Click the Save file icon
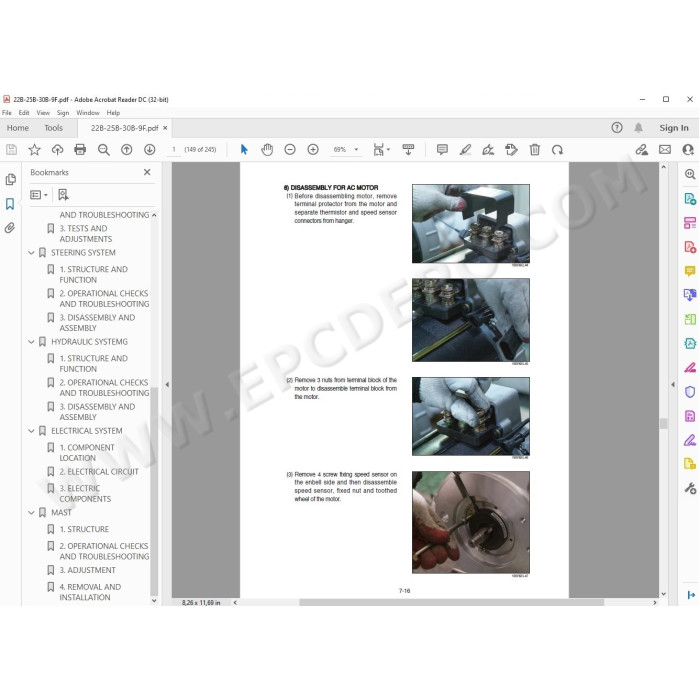This screenshot has height=700, width=700. 12,150
